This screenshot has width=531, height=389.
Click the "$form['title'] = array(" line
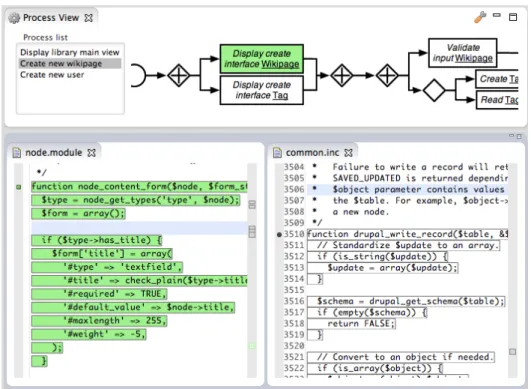coord(102,254)
